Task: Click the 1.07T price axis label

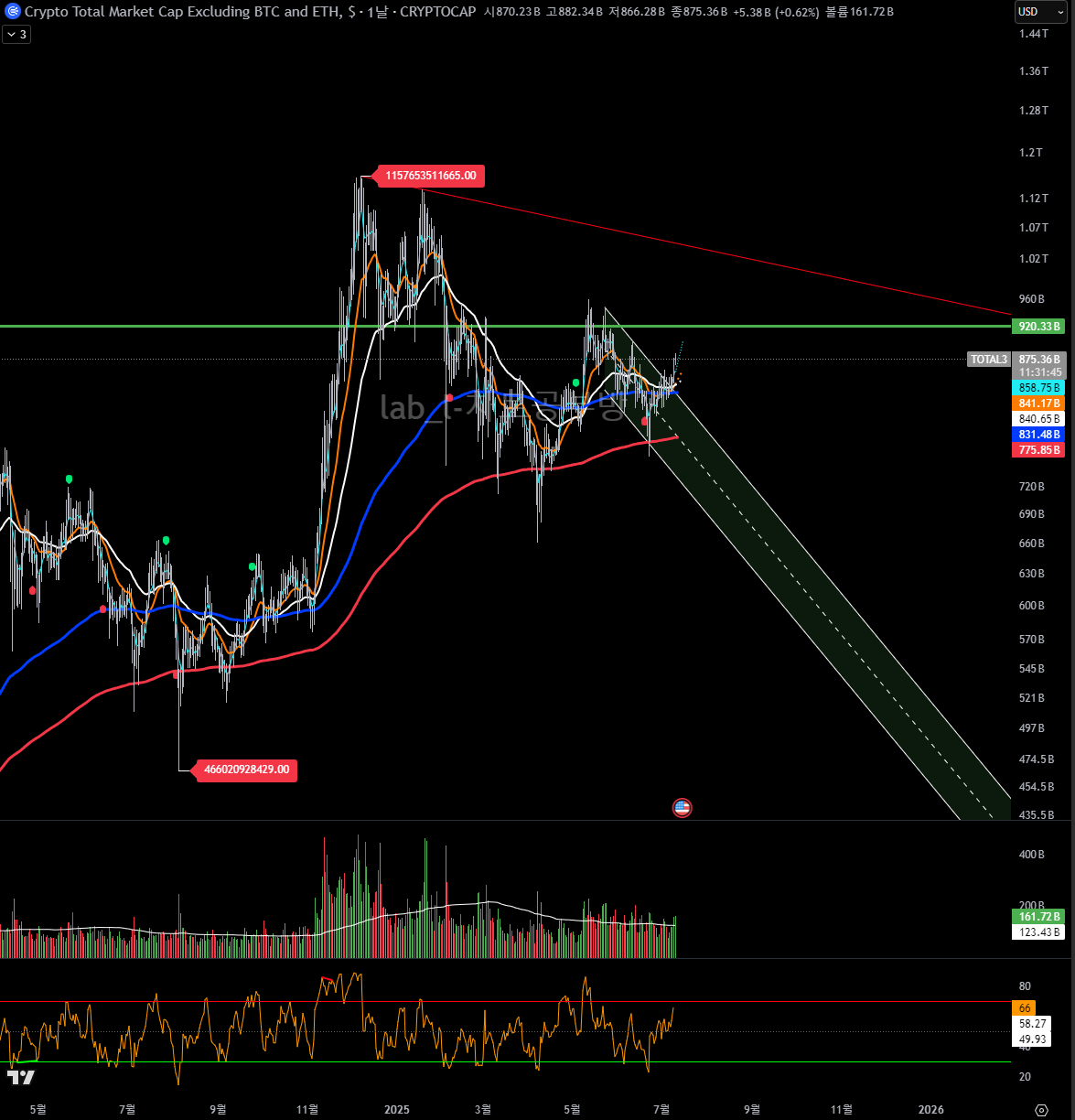Action: click(1034, 228)
